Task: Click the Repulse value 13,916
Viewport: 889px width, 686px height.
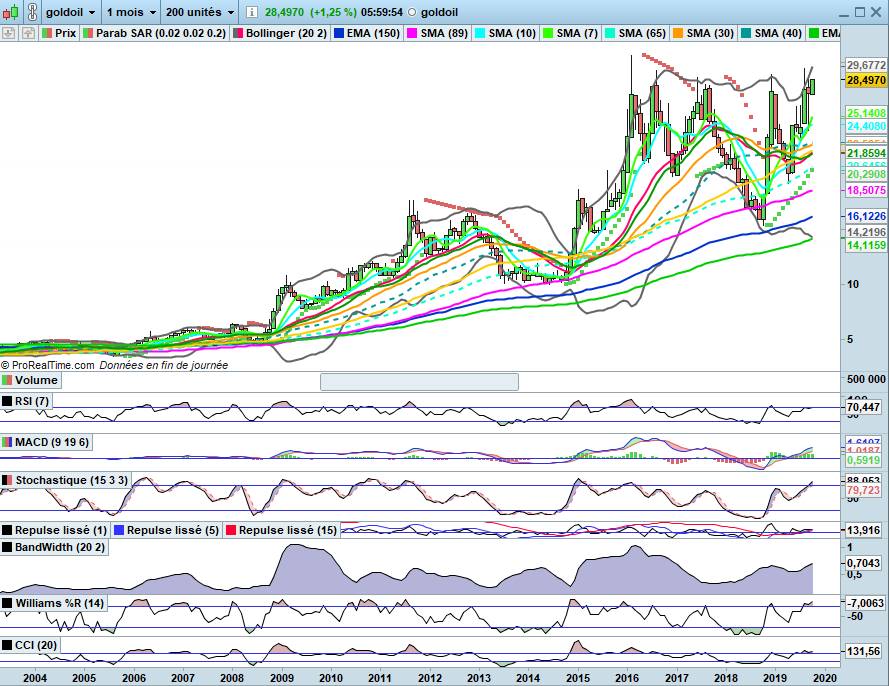Action: coord(863,531)
